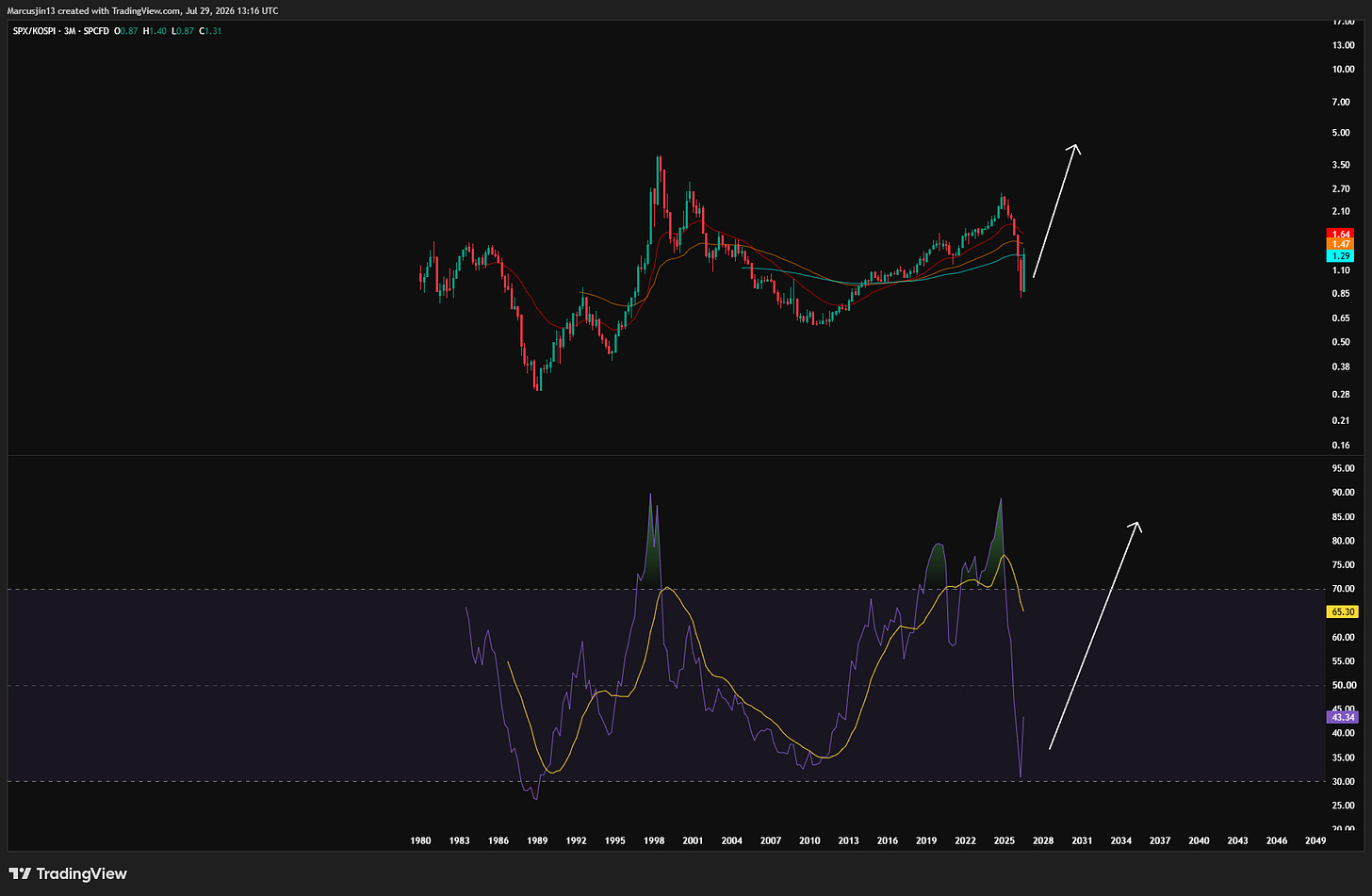The image size is (1372, 896).
Task: Click the 1.10 label on the price axis
Action: coord(1343,270)
